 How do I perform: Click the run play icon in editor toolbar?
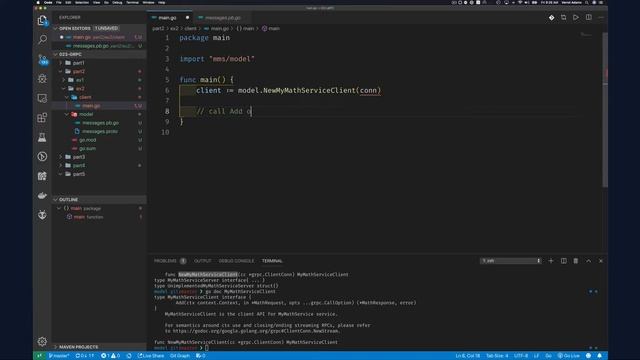(x=576, y=18)
